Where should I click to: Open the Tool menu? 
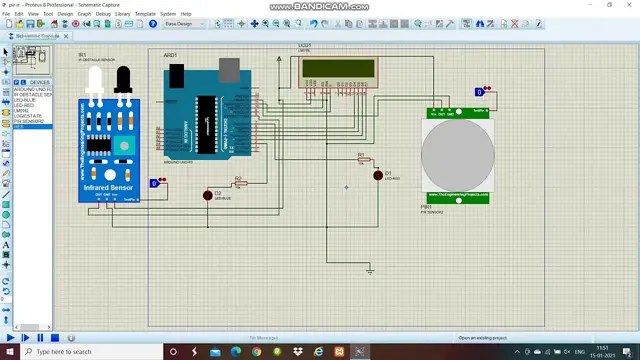48,14
